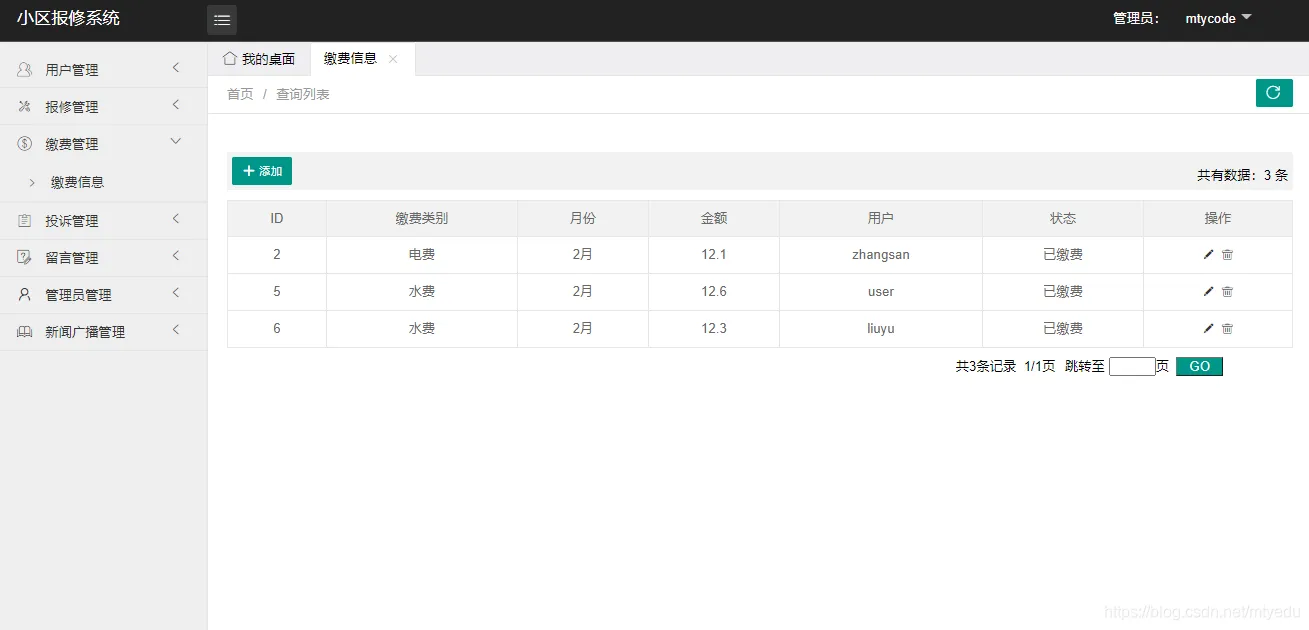Focus the page jump input field

coord(1132,367)
